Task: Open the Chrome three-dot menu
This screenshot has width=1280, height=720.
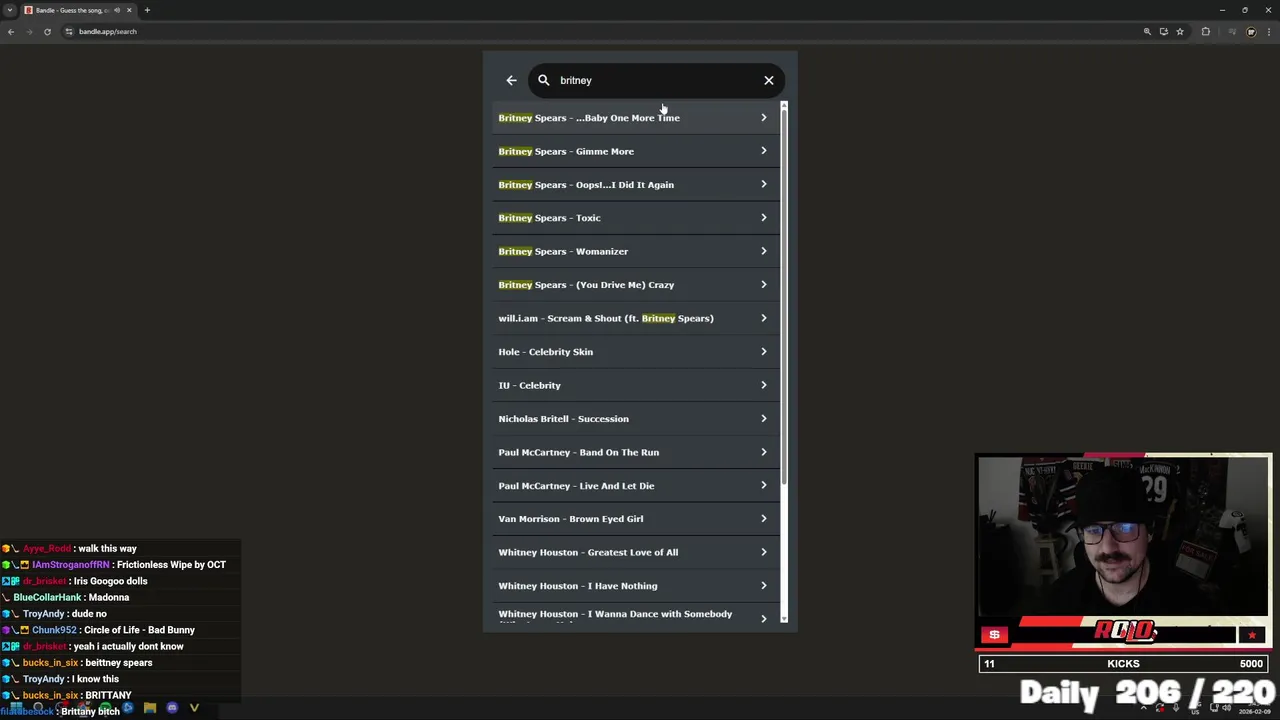Action: [x=1268, y=31]
